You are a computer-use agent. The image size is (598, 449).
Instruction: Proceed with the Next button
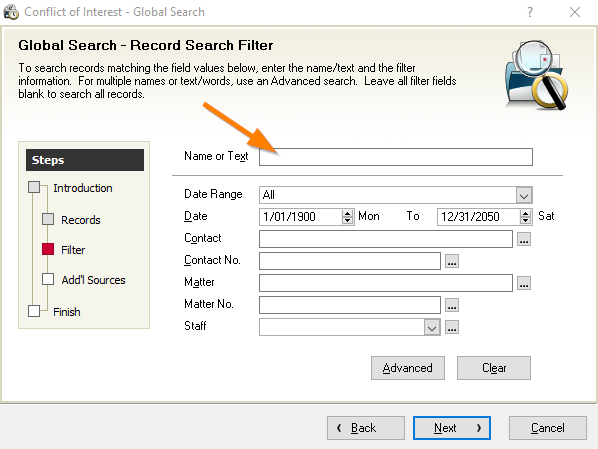(x=452, y=428)
